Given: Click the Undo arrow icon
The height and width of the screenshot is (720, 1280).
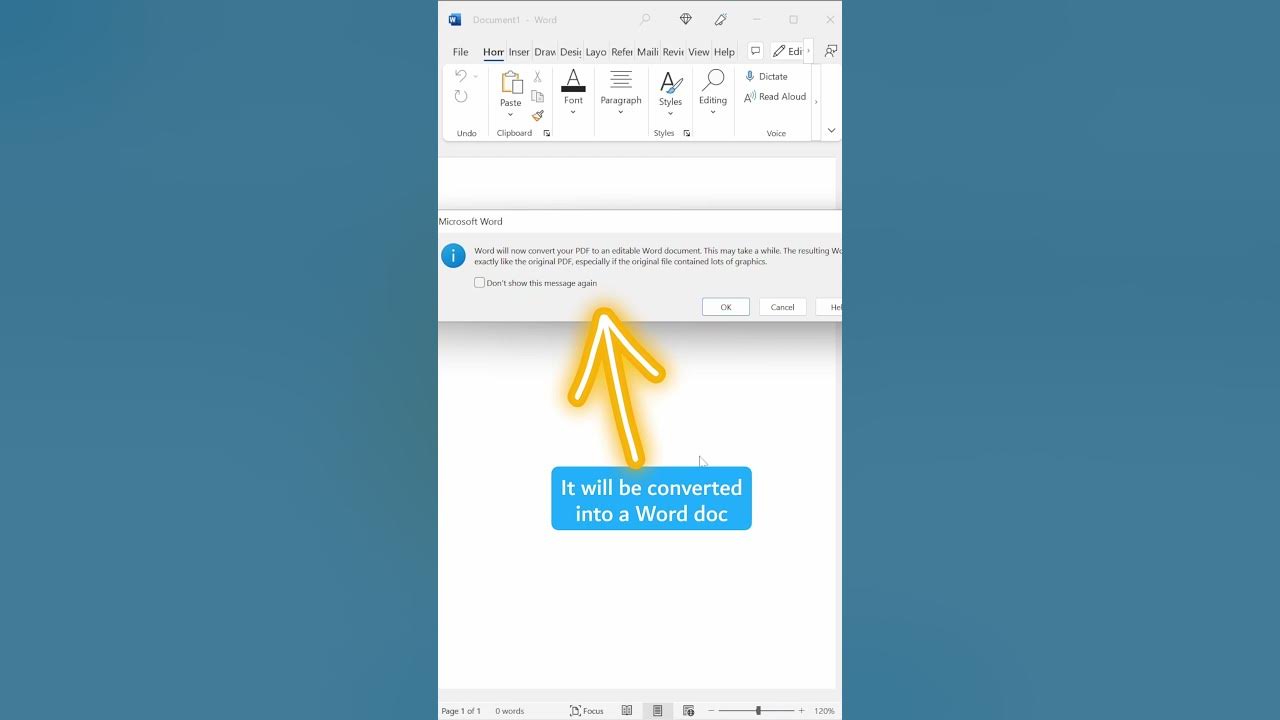Looking at the screenshot, I should (461, 76).
